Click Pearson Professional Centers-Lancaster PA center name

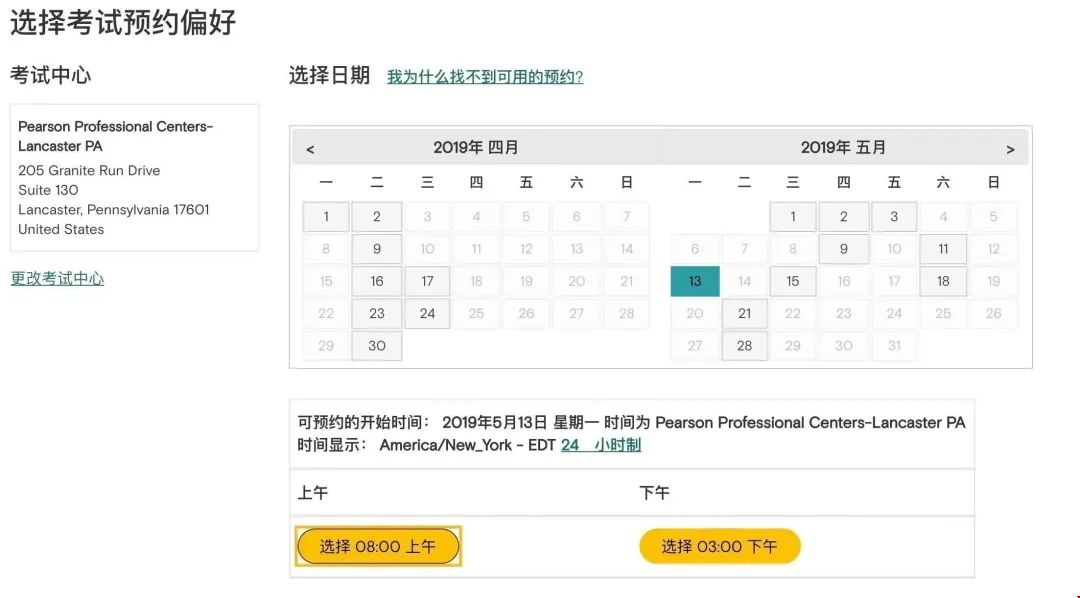tap(116, 136)
